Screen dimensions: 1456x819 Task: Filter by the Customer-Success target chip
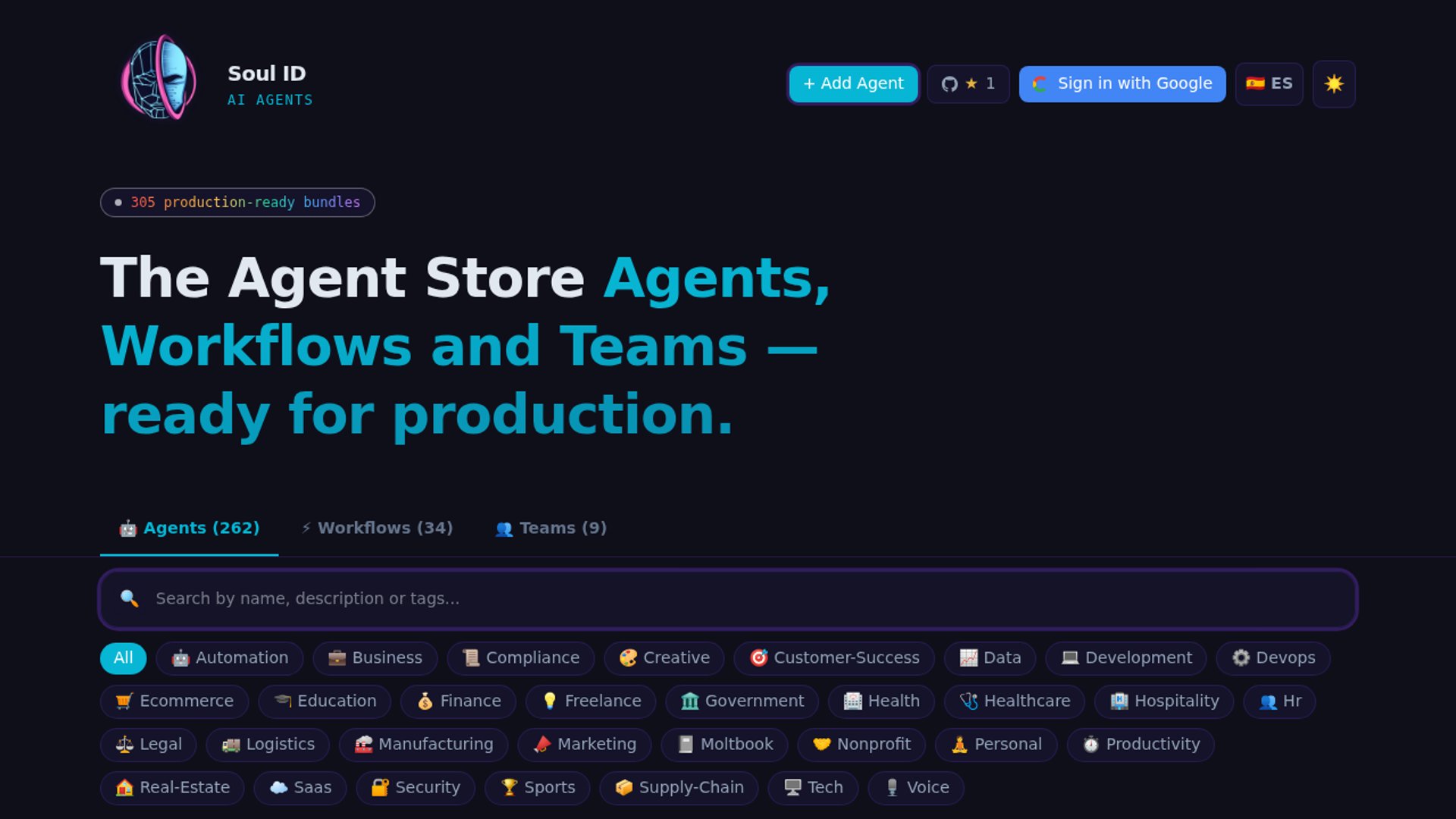[x=834, y=657]
